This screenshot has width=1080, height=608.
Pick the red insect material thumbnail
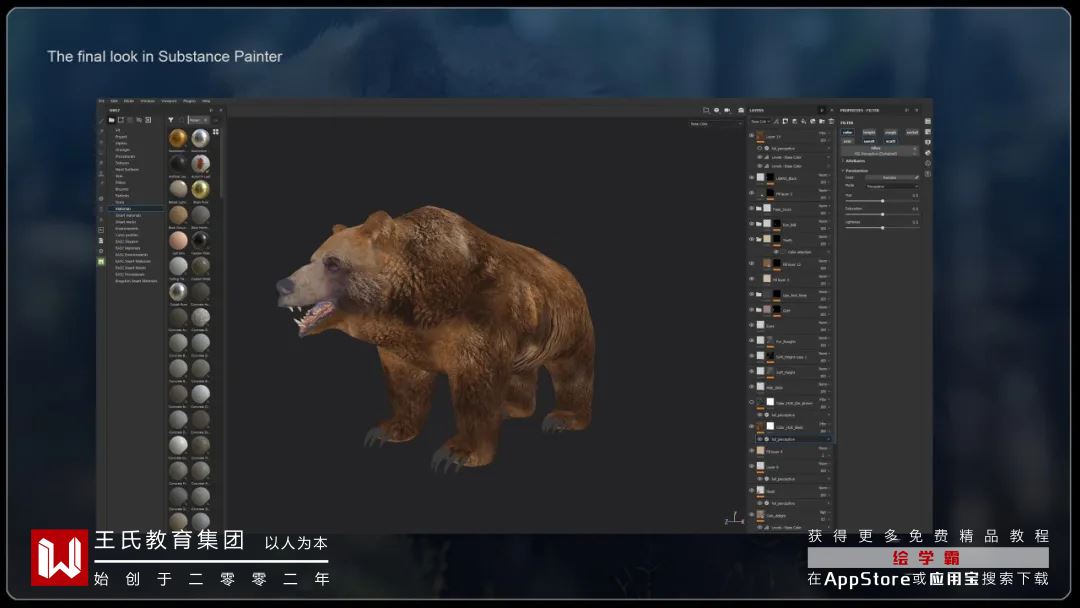click(200, 164)
